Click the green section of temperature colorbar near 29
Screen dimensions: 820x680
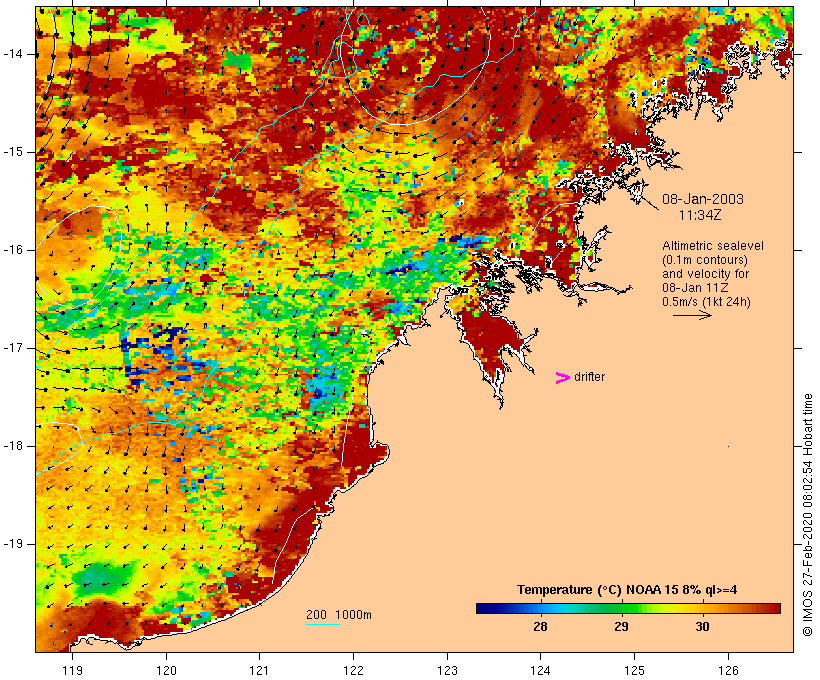click(x=621, y=608)
